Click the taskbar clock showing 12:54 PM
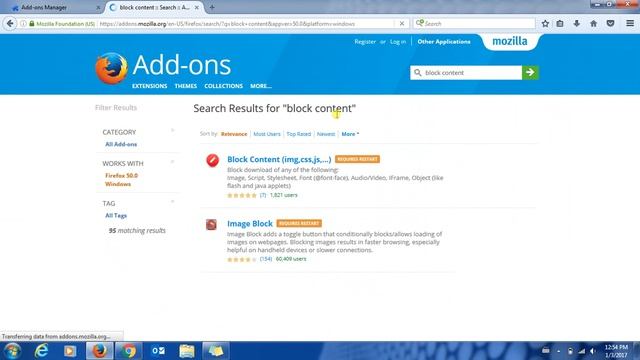Screen dimensions: 640x360 (616, 351)
